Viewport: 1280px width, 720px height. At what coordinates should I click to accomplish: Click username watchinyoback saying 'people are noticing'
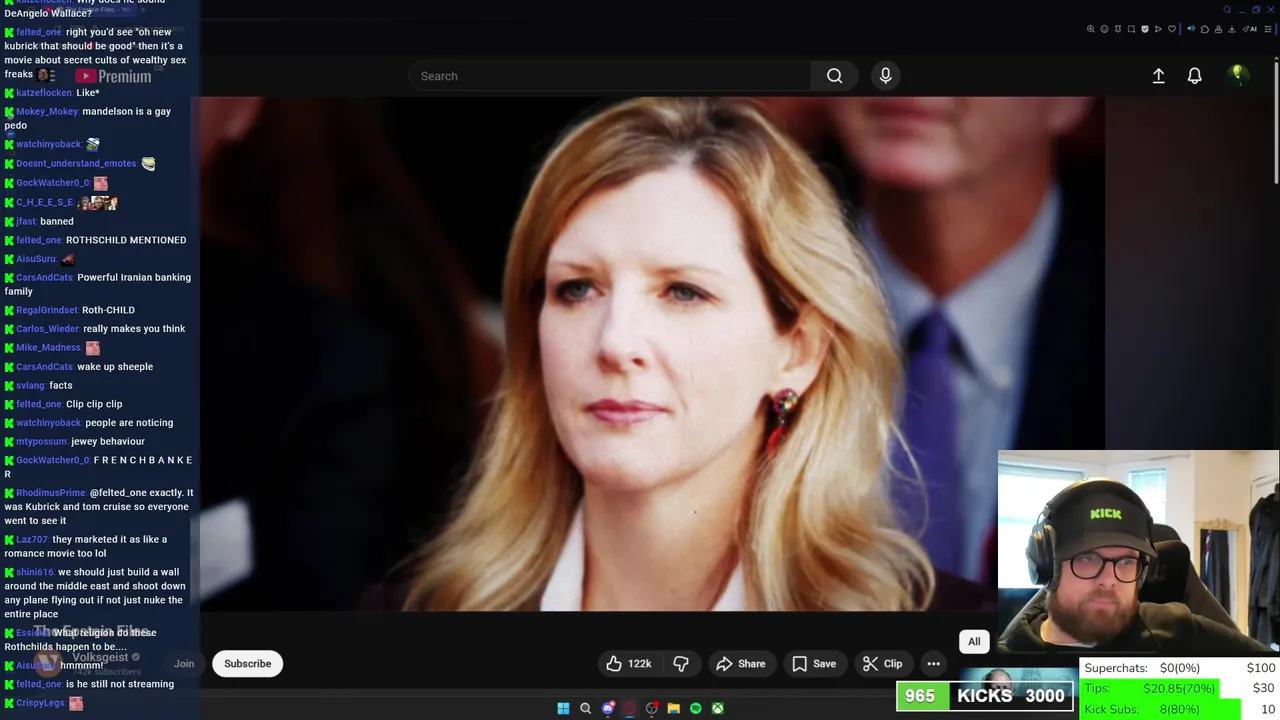point(48,423)
